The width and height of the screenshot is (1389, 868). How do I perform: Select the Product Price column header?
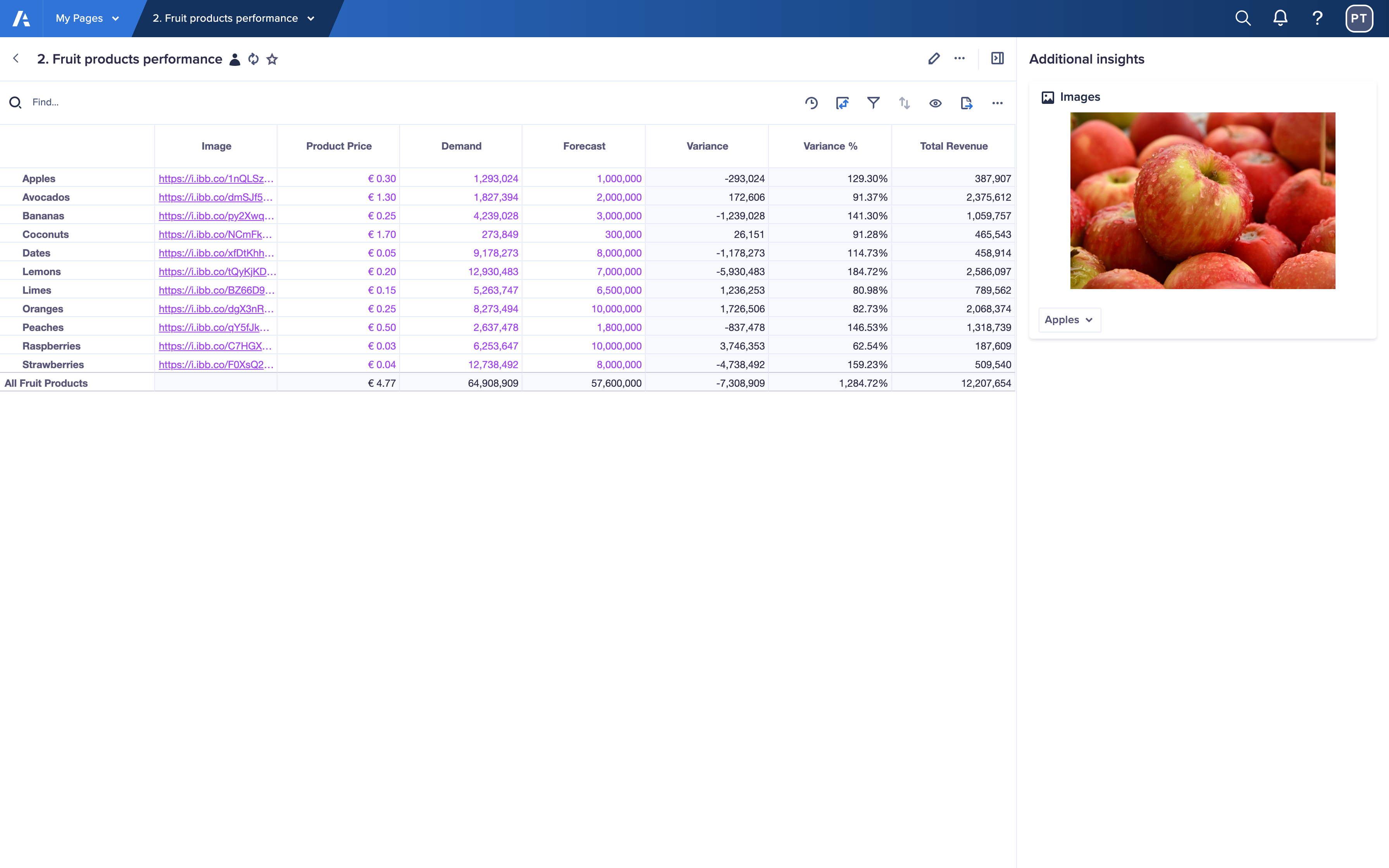pyautogui.click(x=339, y=146)
